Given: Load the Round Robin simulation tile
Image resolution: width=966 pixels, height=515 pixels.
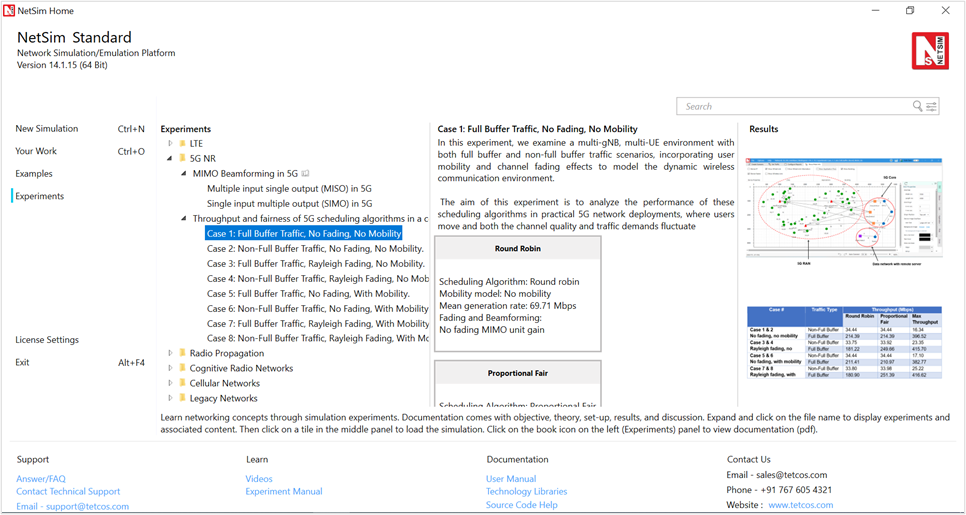Looking at the screenshot, I should [x=518, y=294].
